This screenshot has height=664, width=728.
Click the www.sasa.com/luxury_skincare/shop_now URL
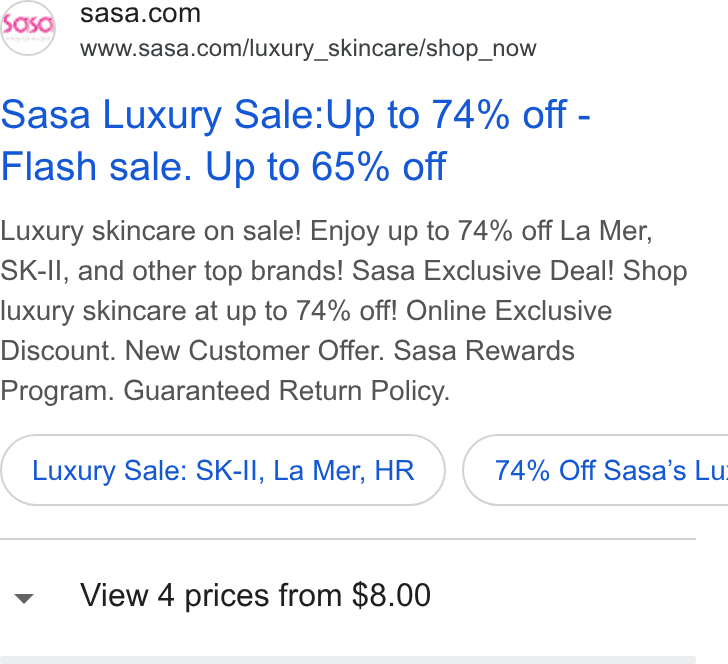308,48
